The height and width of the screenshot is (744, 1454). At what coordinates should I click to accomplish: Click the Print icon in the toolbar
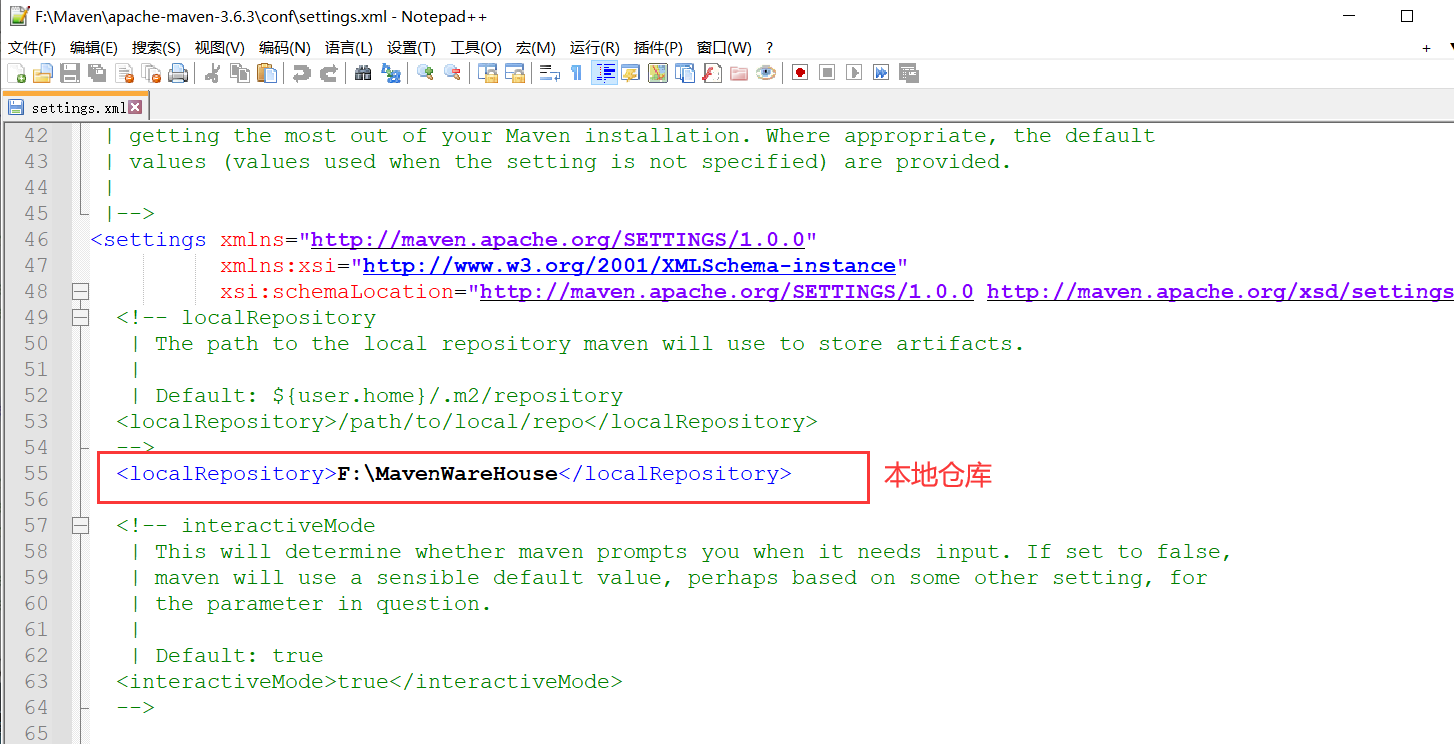coord(178,73)
